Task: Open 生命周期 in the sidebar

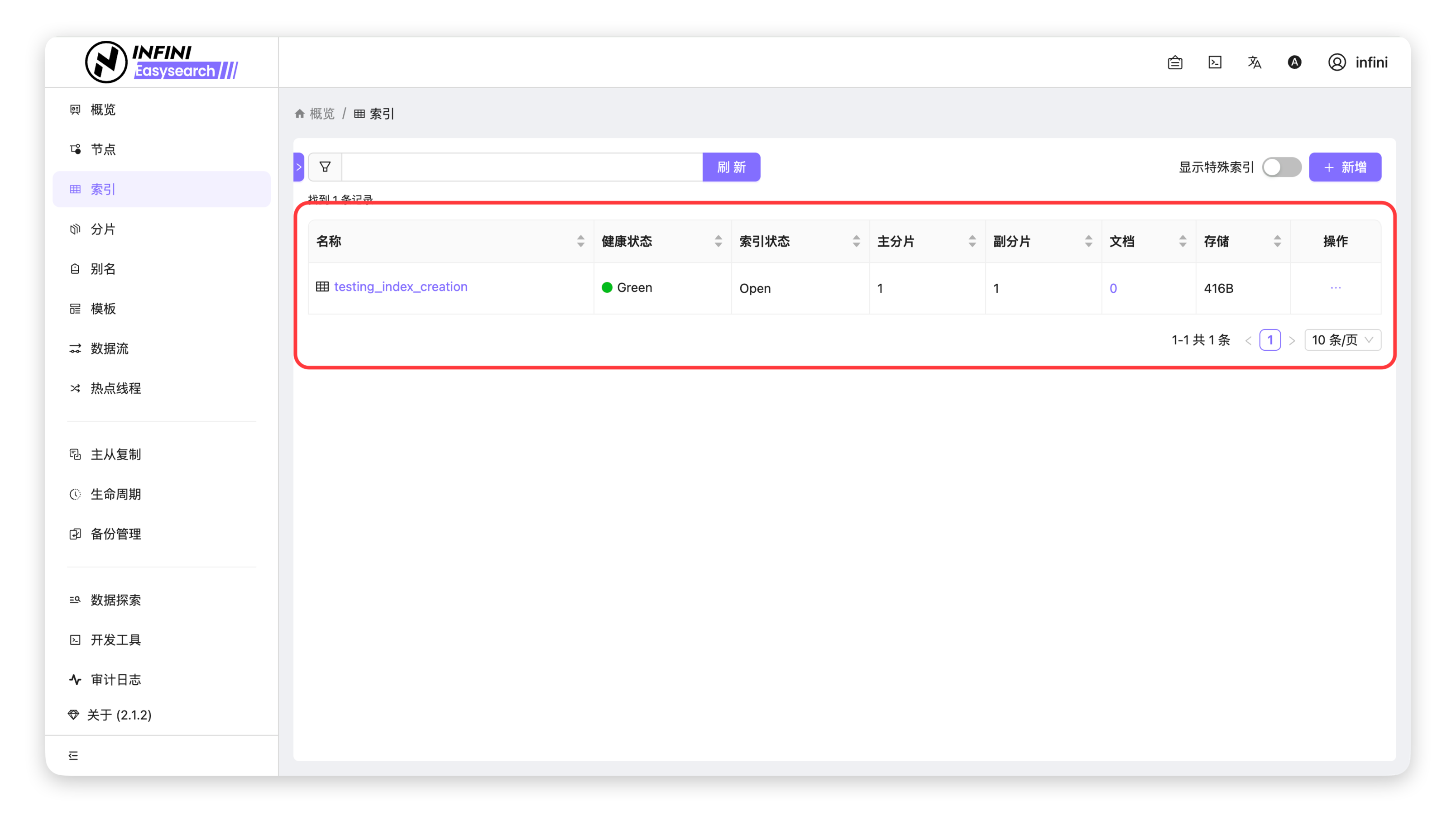Action: (116, 494)
